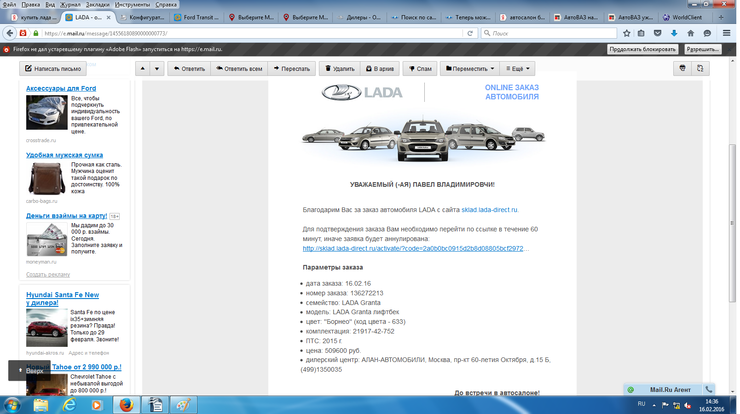Open the Журнал menu
The width and height of the screenshot is (740, 414).
pyautogui.click(x=70, y=4)
